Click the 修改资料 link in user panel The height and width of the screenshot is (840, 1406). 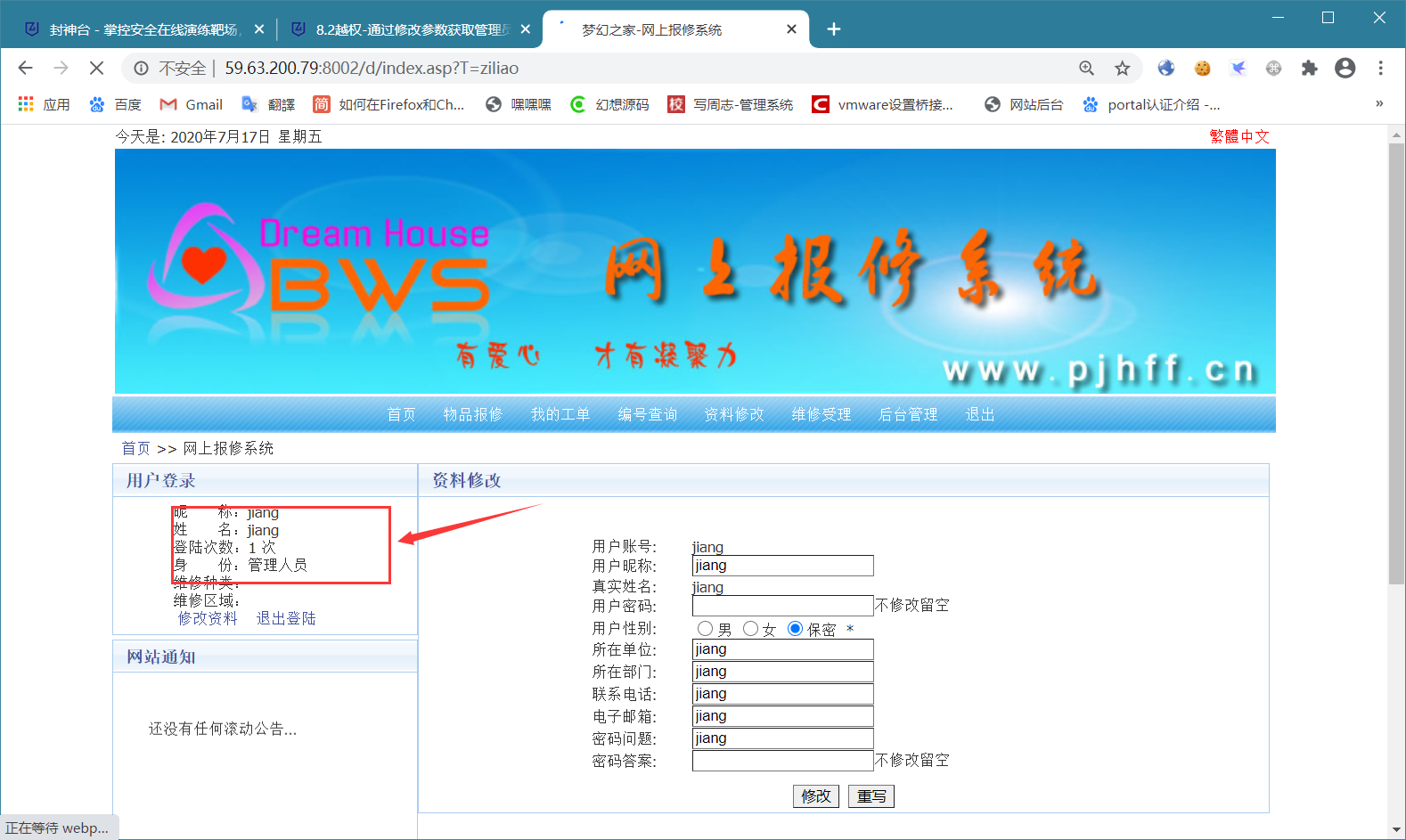click(x=208, y=618)
